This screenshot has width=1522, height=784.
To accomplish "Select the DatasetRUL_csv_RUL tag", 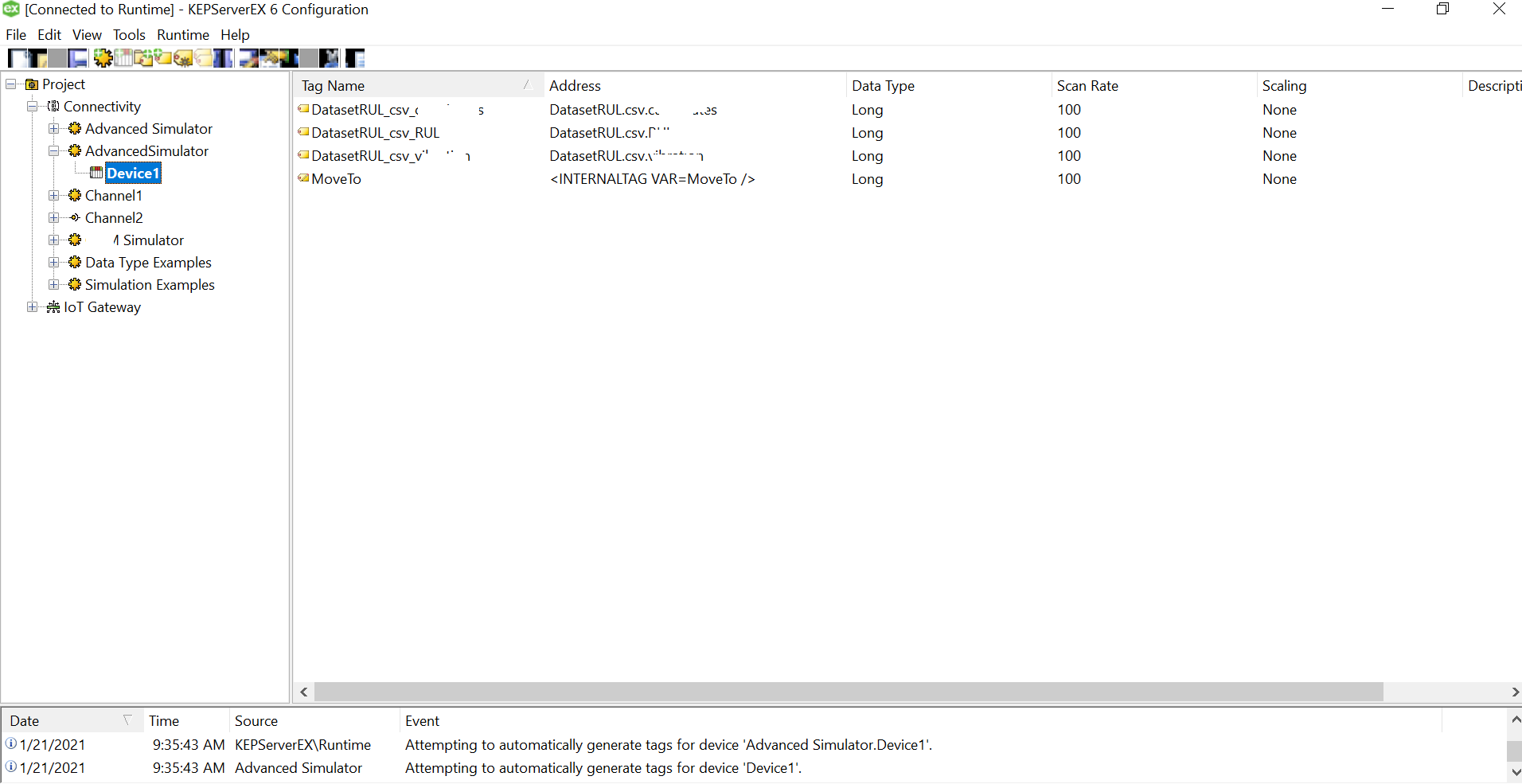I will point(375,133).
